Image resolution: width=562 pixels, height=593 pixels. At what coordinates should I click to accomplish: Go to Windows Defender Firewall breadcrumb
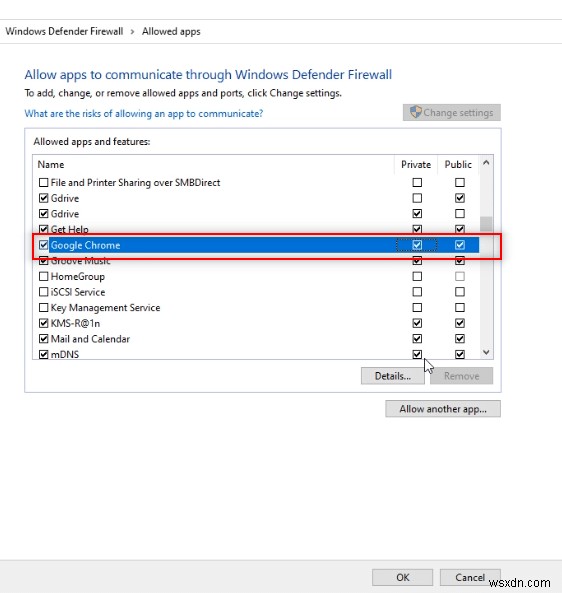tap(64, 31)
